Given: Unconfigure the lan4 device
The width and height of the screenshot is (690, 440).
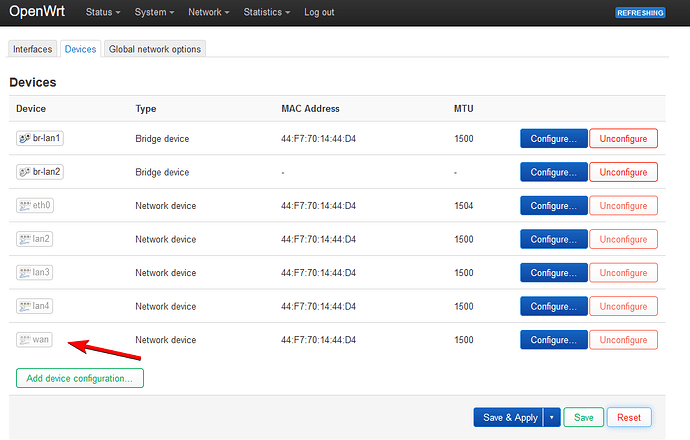Looking at the screenshot, I should 624,306.
